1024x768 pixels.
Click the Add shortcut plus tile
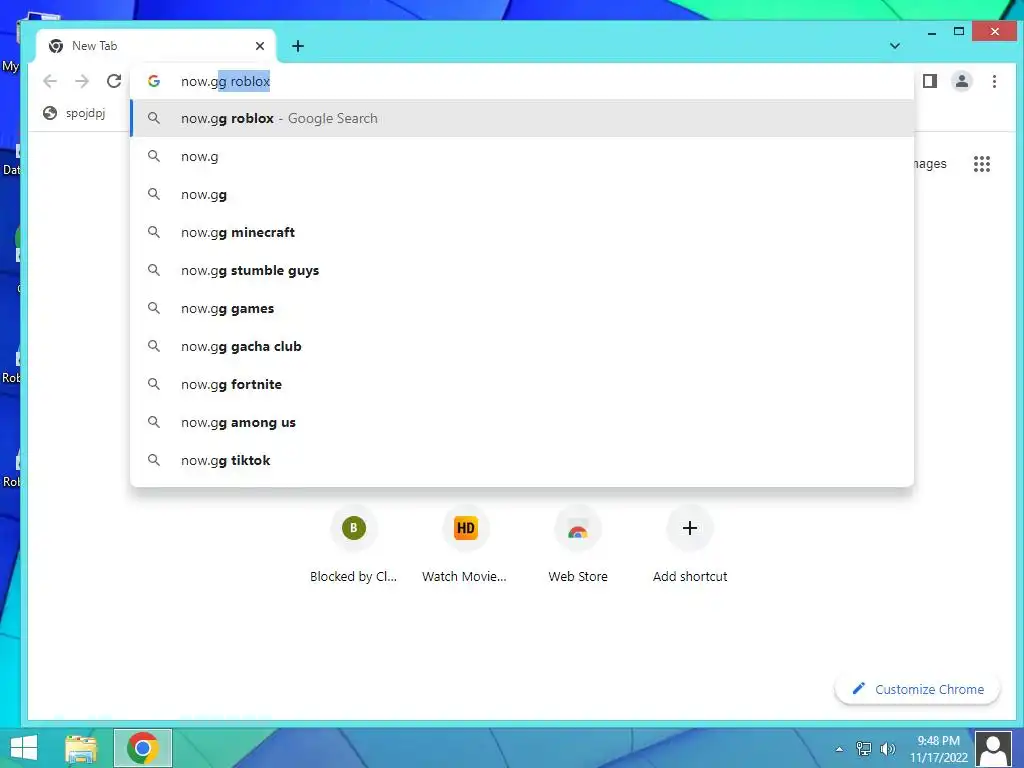click(690, 545)
